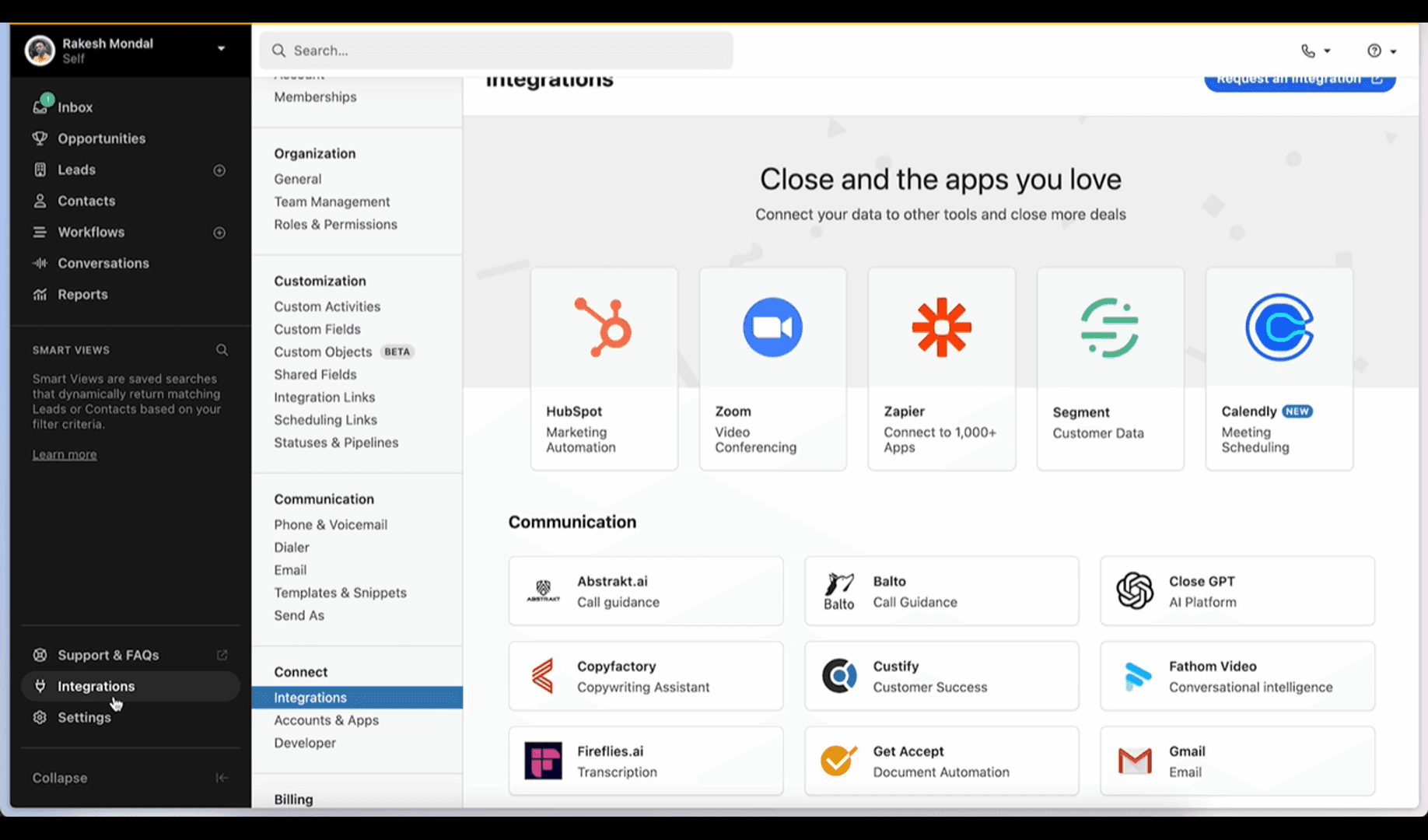The image size is (1428, 840).
Task: Select Integrations under Connect
Action: [357, 698]
